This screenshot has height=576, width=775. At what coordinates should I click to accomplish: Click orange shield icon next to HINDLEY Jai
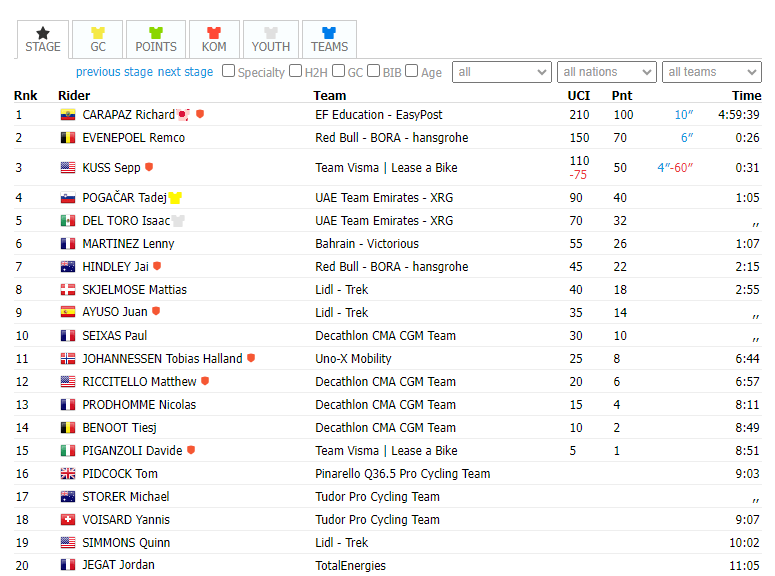(157, 266)
